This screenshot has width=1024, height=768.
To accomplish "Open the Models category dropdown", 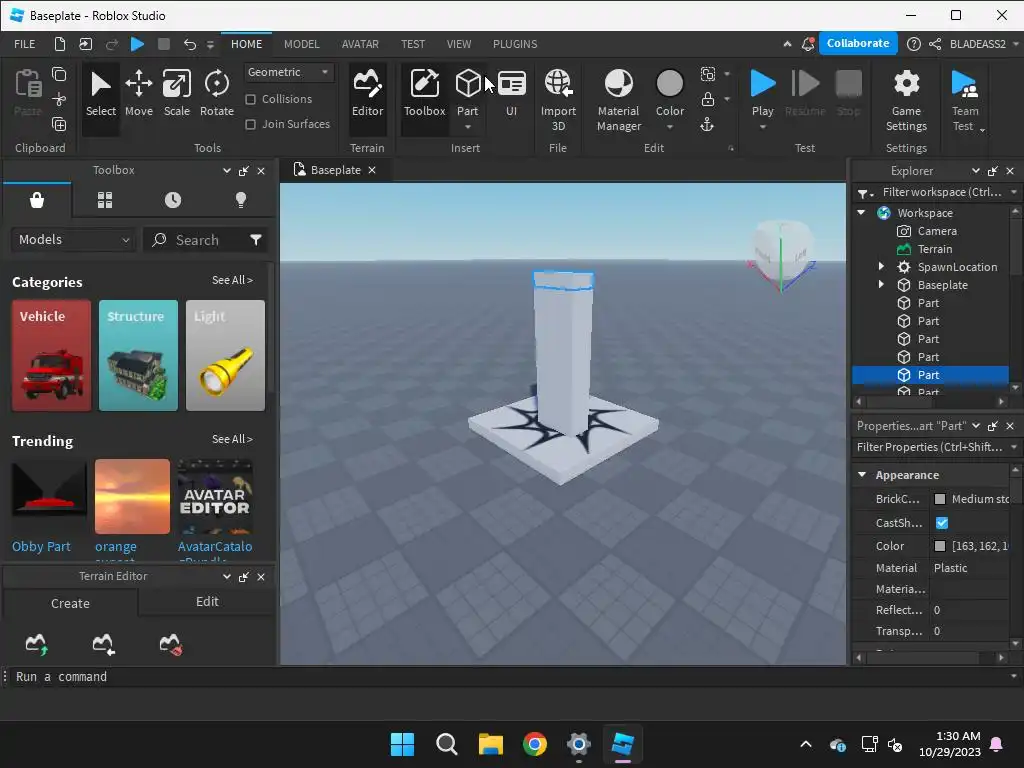I will click(x=72, y=240).
